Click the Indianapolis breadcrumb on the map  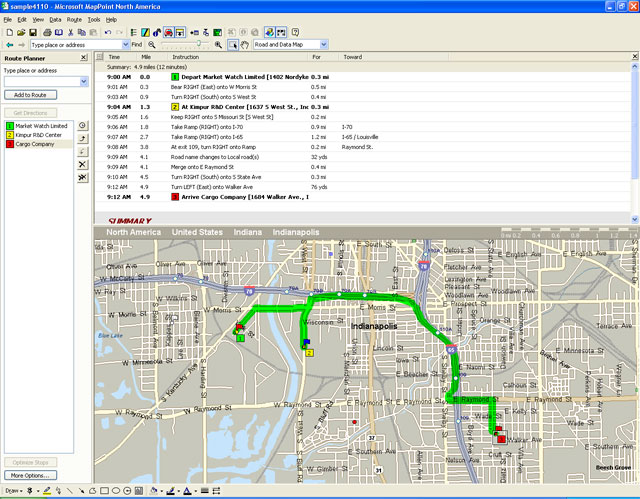coord(296,232)
